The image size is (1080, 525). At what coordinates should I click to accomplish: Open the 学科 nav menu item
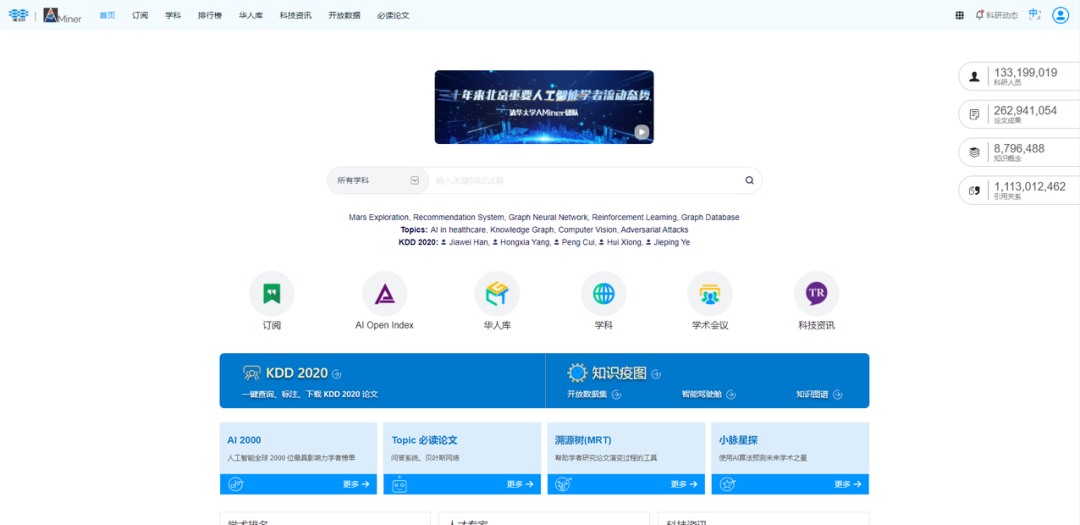[x=173, y=15]
